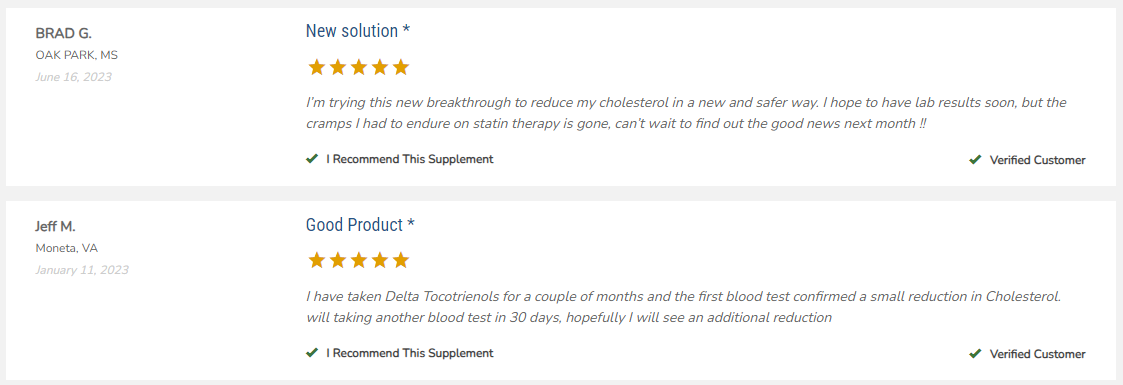Click the Moneta, VA location text
Screen dimensions: 1123x385
pyautogui.click(x=67, y=248)
